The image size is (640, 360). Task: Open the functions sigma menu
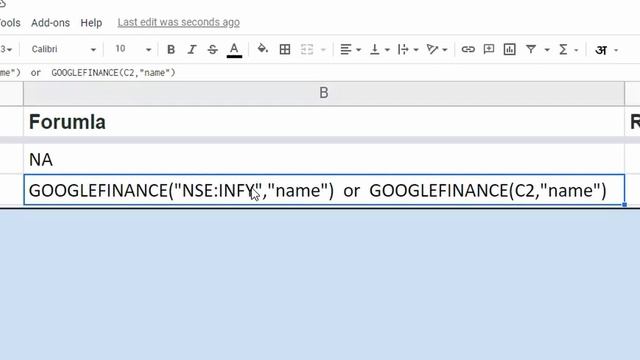(x=563, y=49)
